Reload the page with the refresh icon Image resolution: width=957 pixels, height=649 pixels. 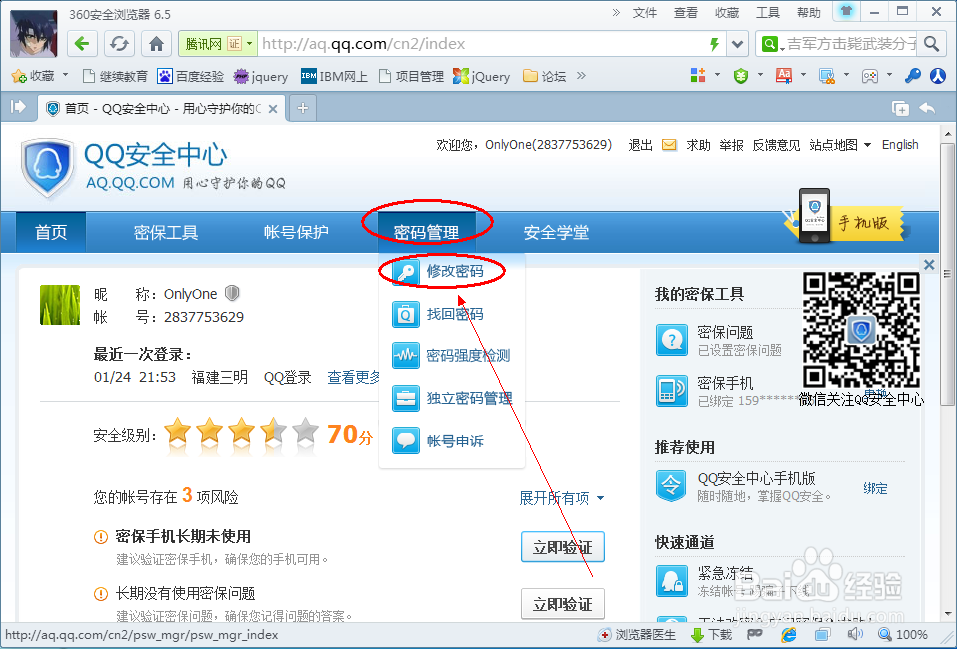point(119,44)
